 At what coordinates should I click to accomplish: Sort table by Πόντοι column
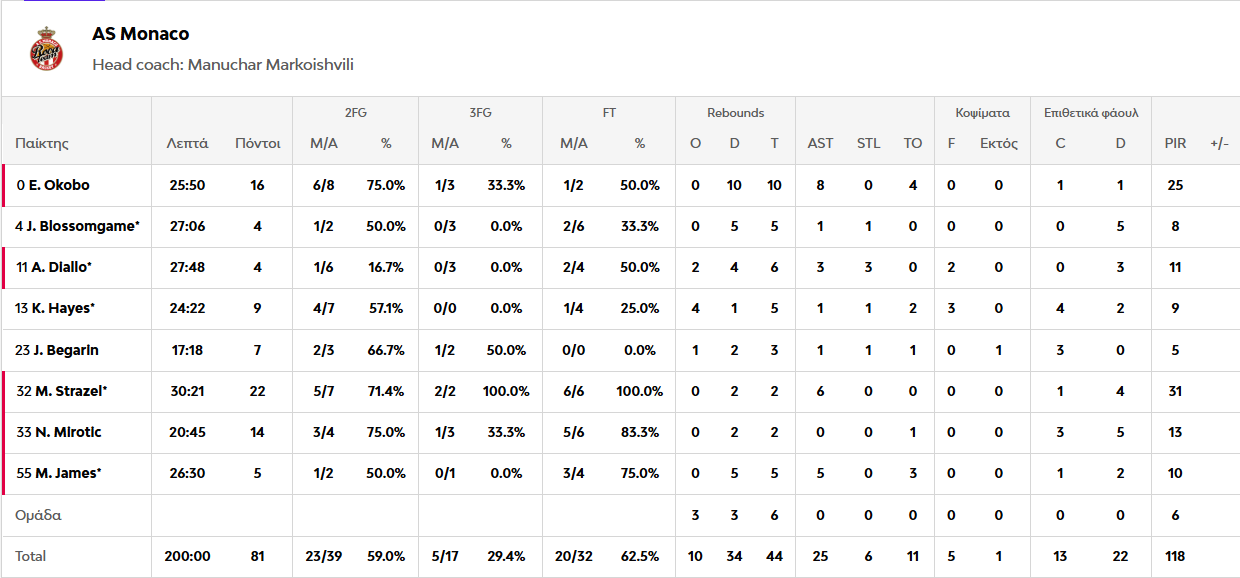tap(257, 143)
